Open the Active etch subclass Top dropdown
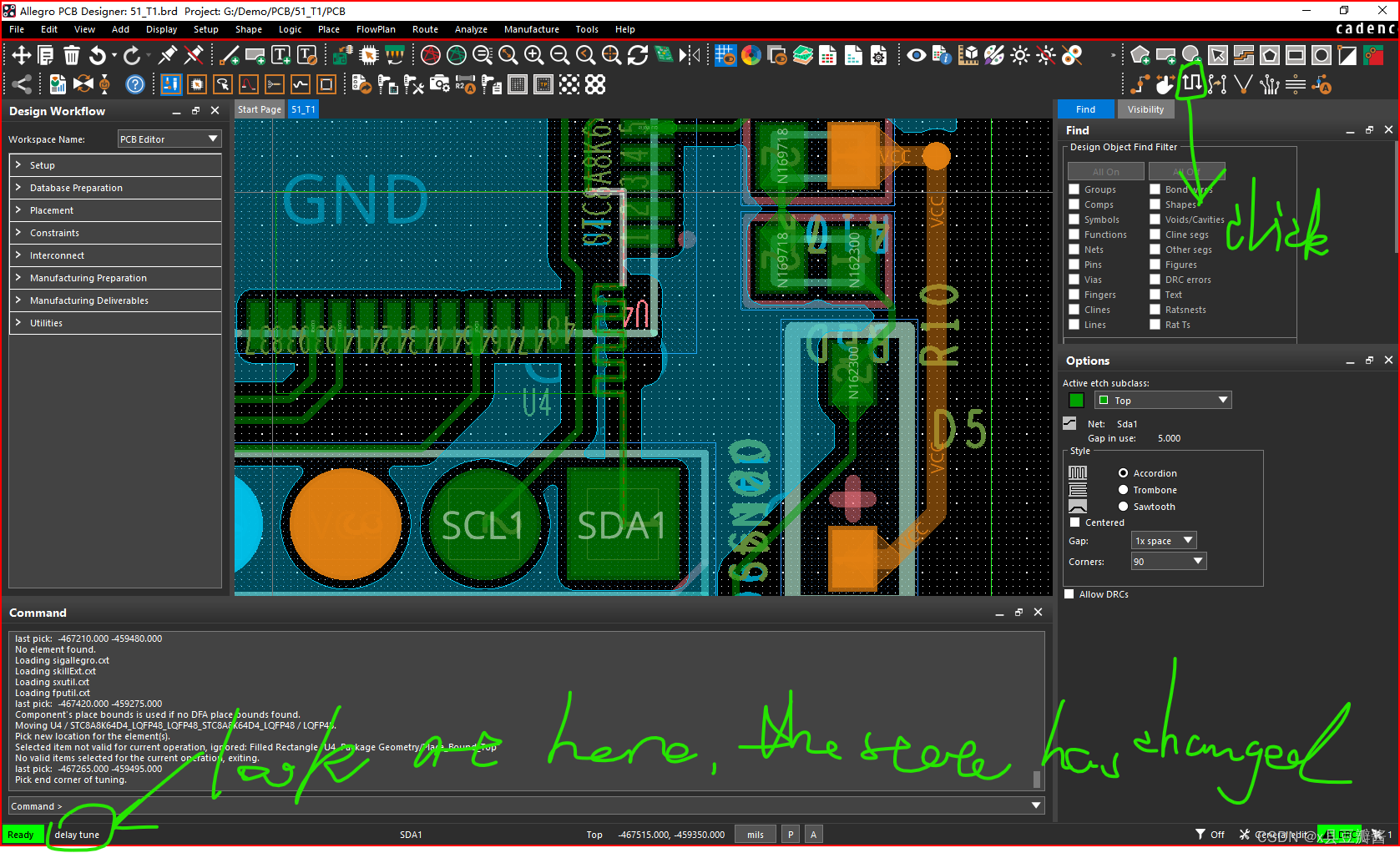The image size is (1400, 853). (1163, 401)
